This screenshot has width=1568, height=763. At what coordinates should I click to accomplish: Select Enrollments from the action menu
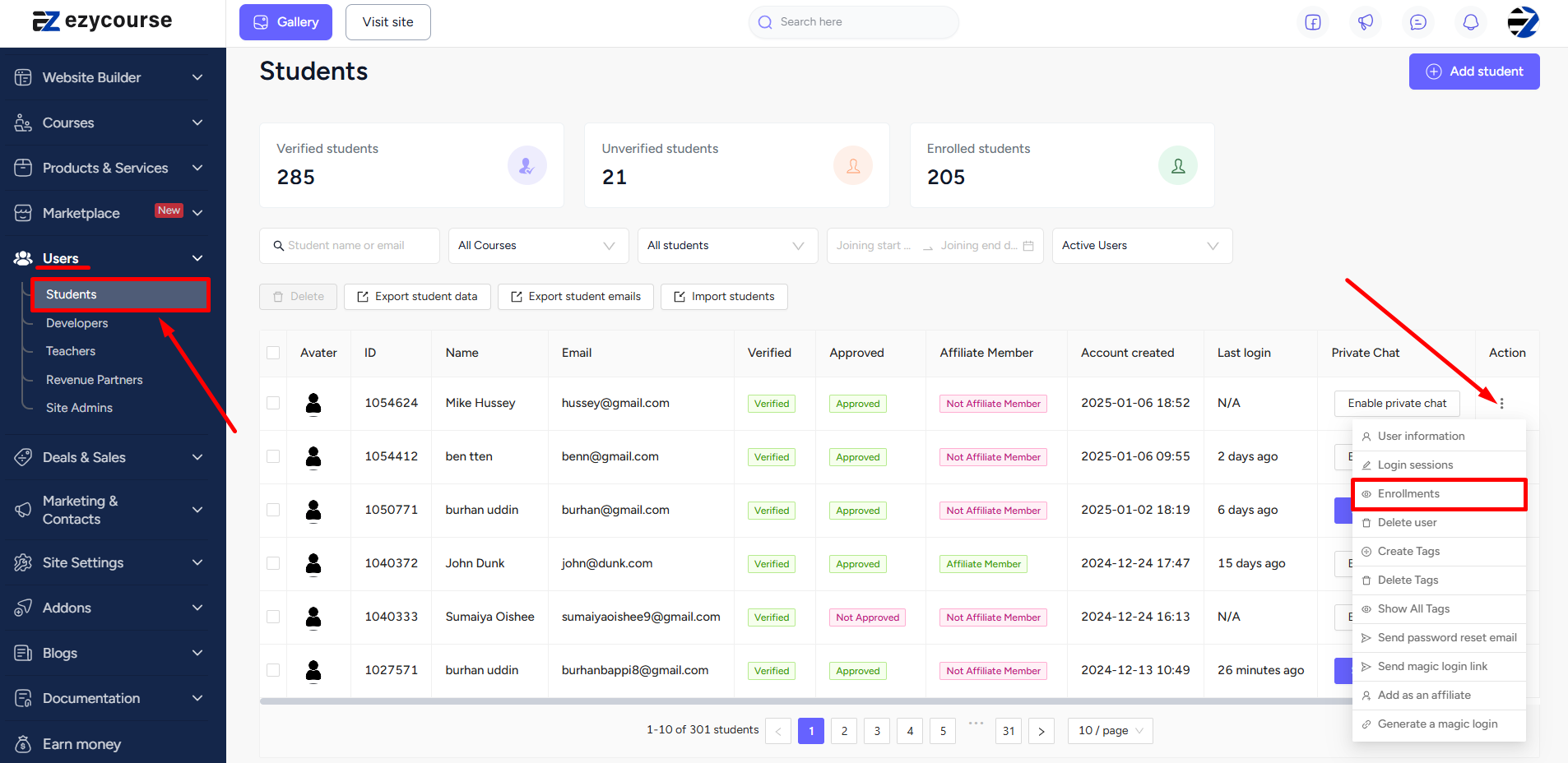1439,494
